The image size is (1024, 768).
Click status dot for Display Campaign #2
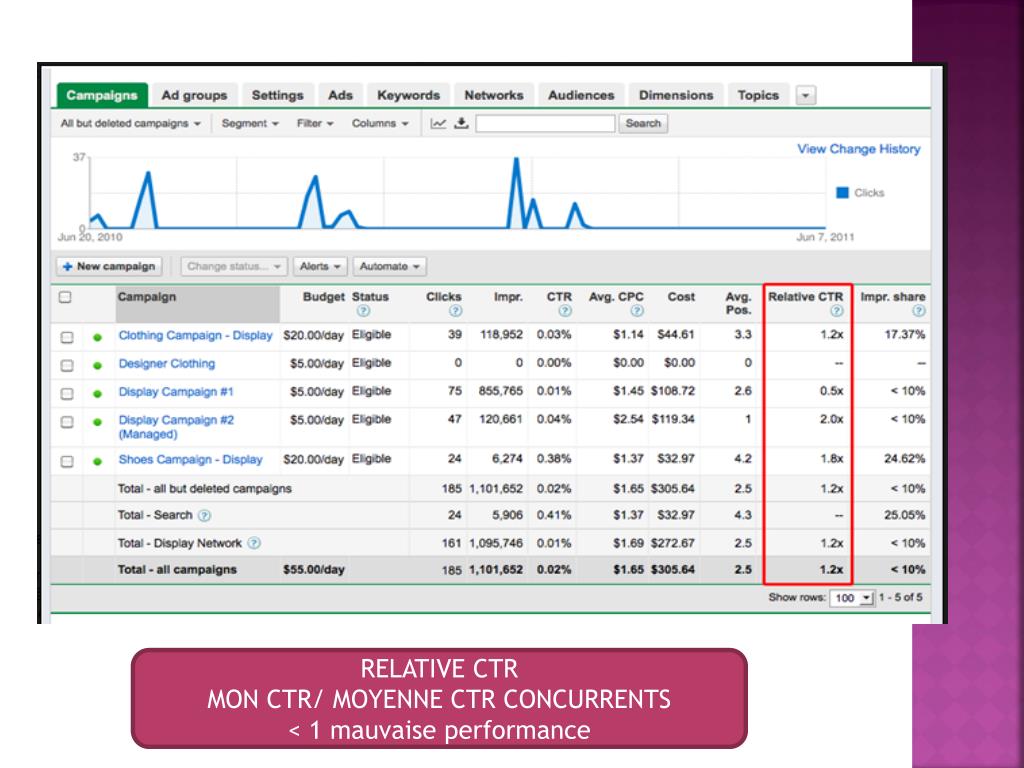97,422
